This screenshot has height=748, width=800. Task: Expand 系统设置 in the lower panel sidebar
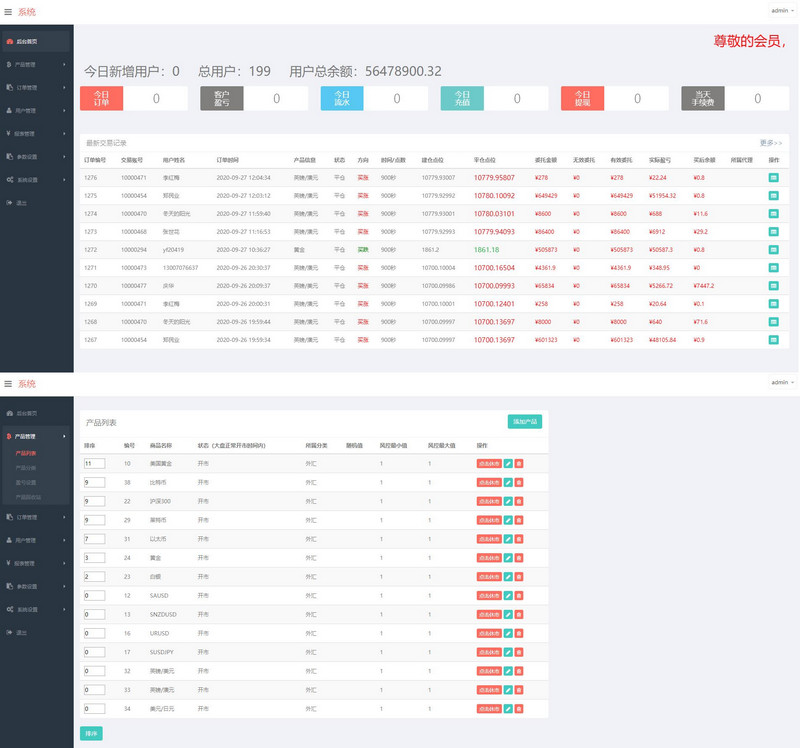(36, 610)
